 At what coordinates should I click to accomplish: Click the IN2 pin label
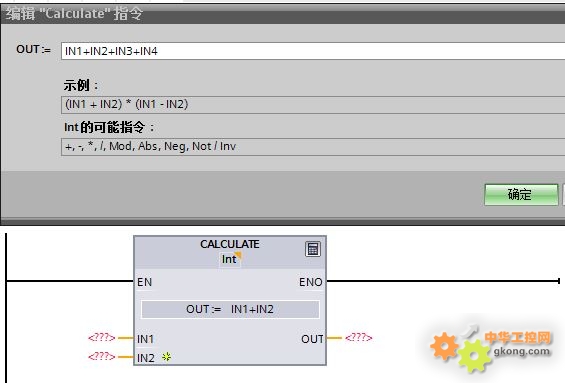pyautogui.click(x=146, y=358)
